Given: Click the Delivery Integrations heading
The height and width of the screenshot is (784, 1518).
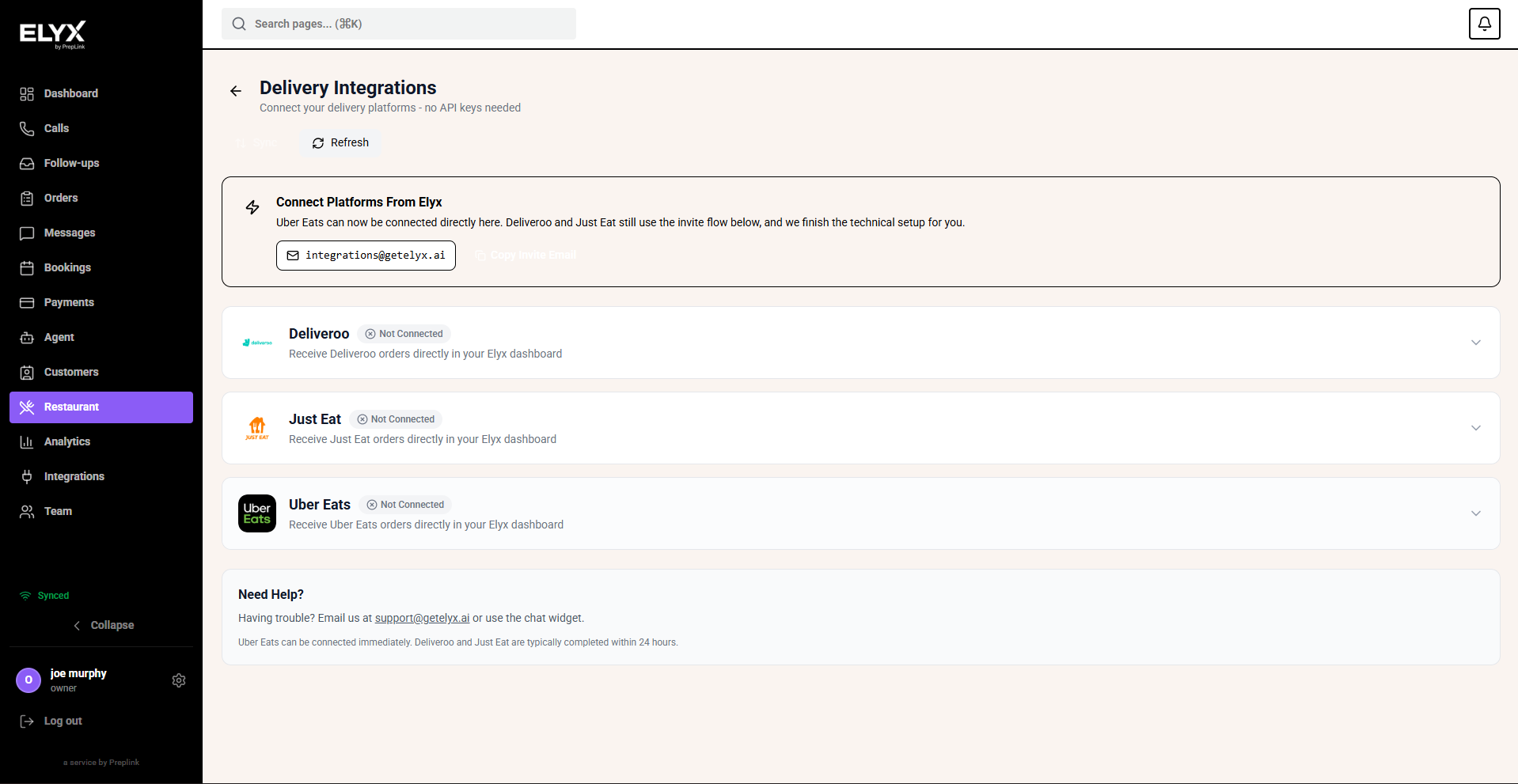Looking at the screenshot, I should point(348,88).
